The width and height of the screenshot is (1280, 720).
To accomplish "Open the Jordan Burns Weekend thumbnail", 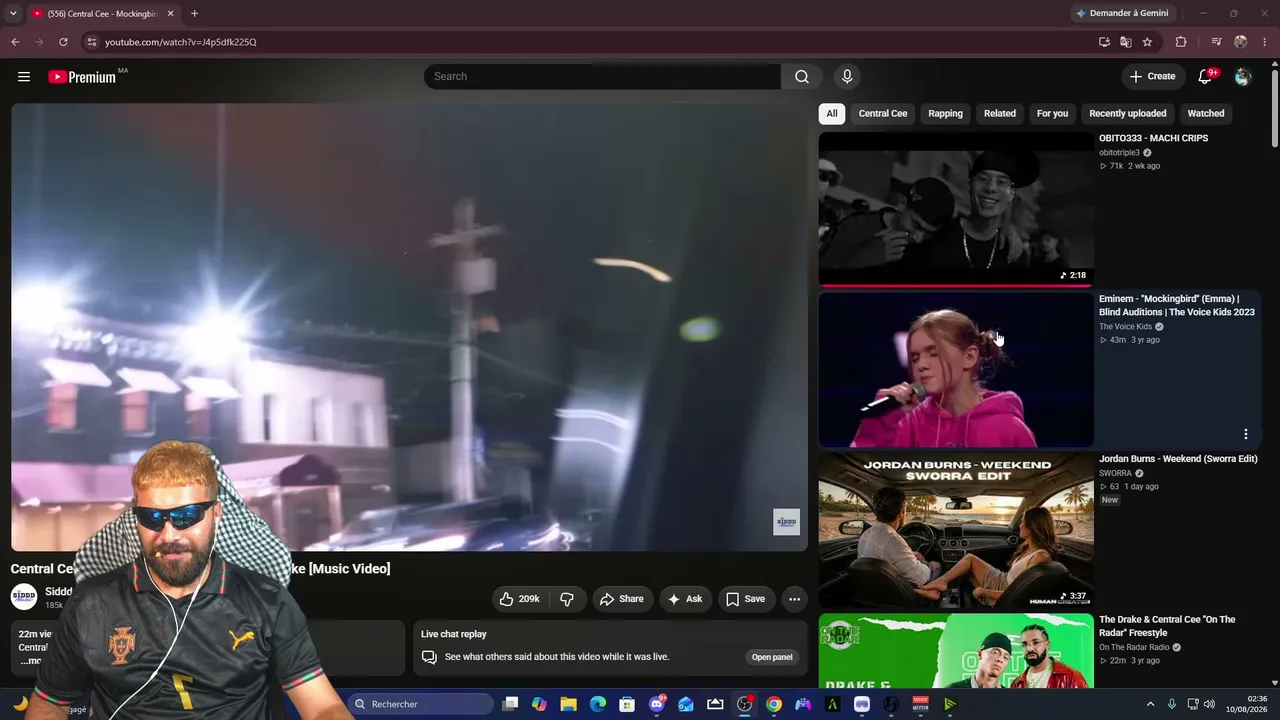I will 956,531.
